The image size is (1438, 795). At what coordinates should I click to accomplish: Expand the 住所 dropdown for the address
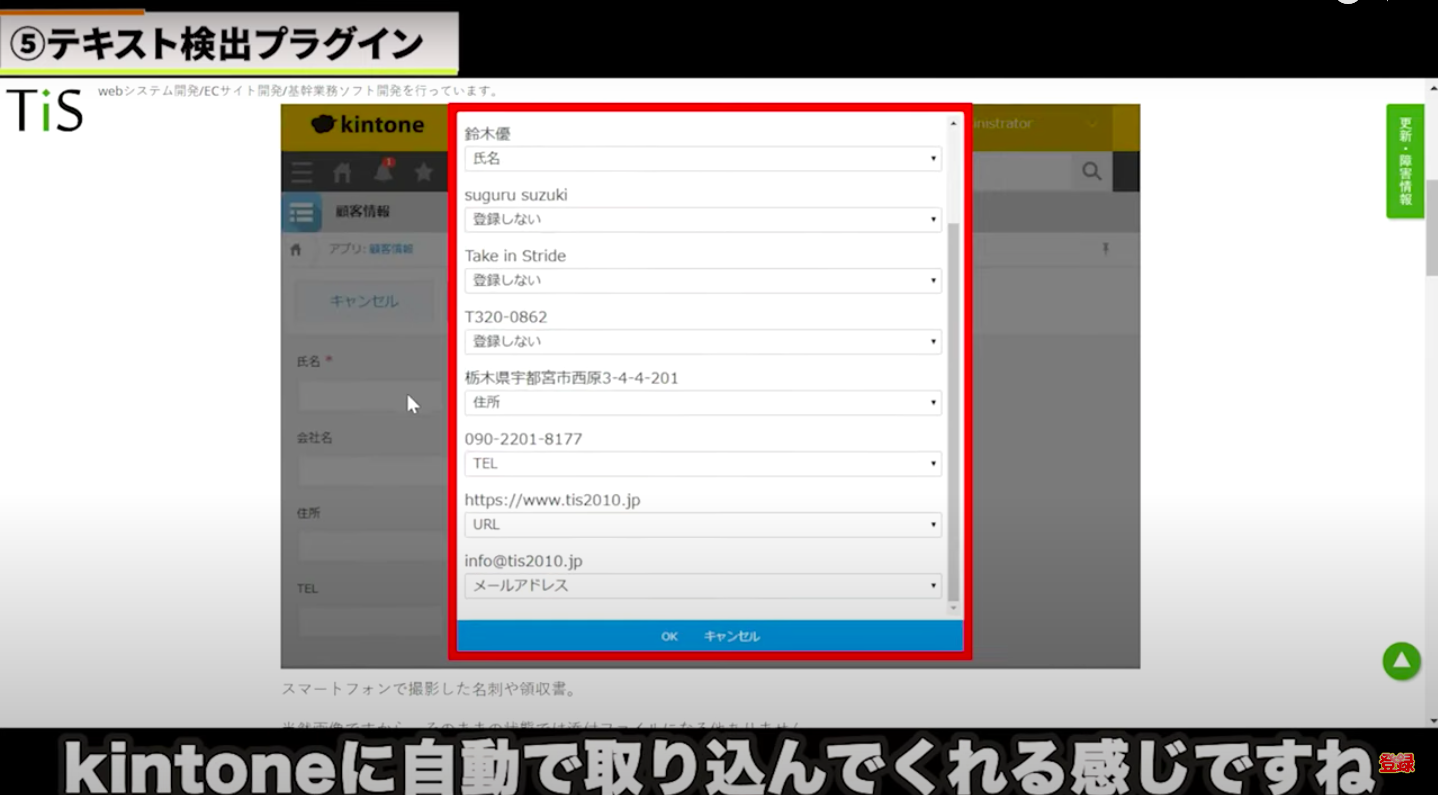pos(702,402)
